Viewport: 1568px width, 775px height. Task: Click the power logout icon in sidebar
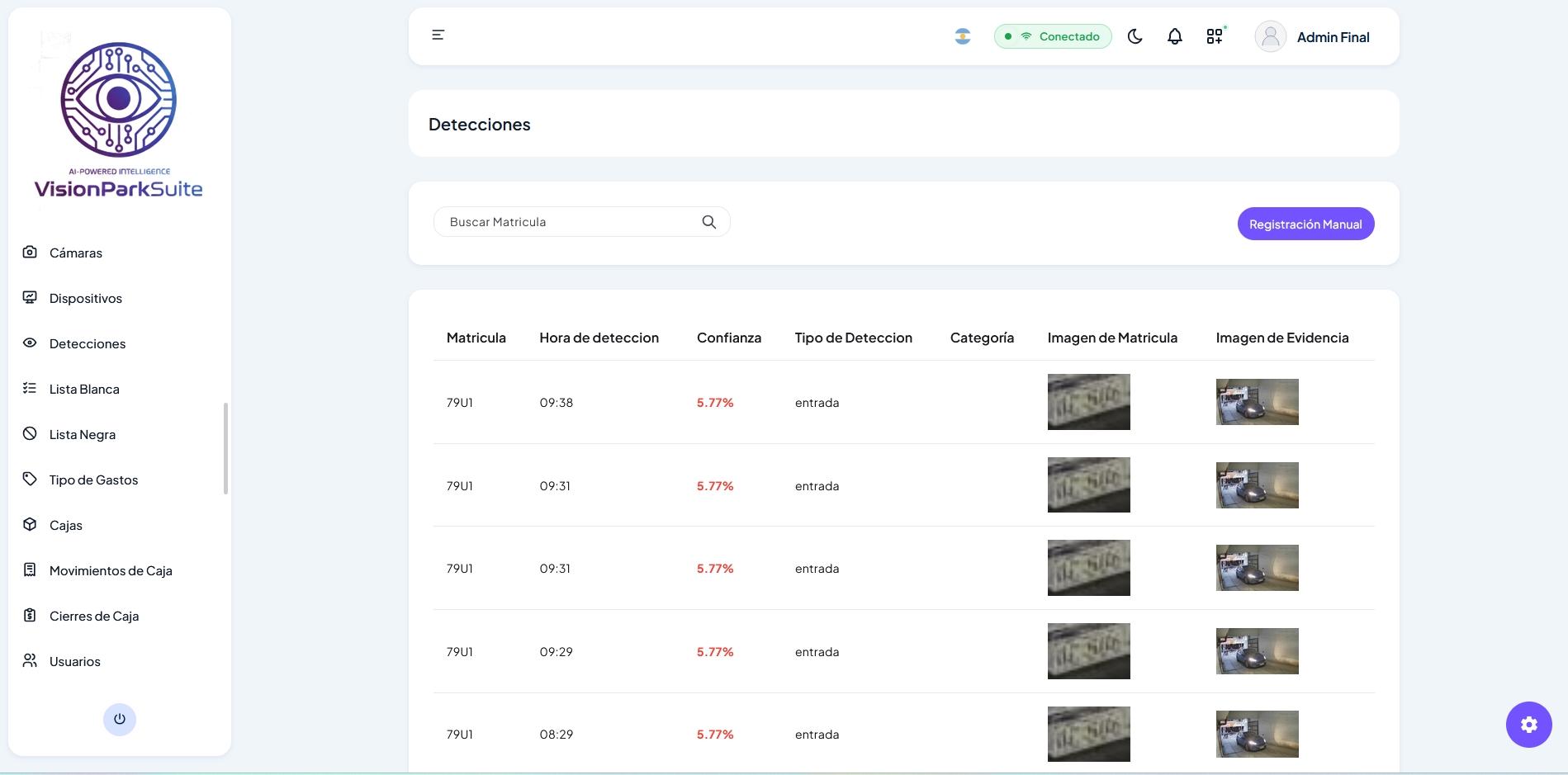point(119,719)
